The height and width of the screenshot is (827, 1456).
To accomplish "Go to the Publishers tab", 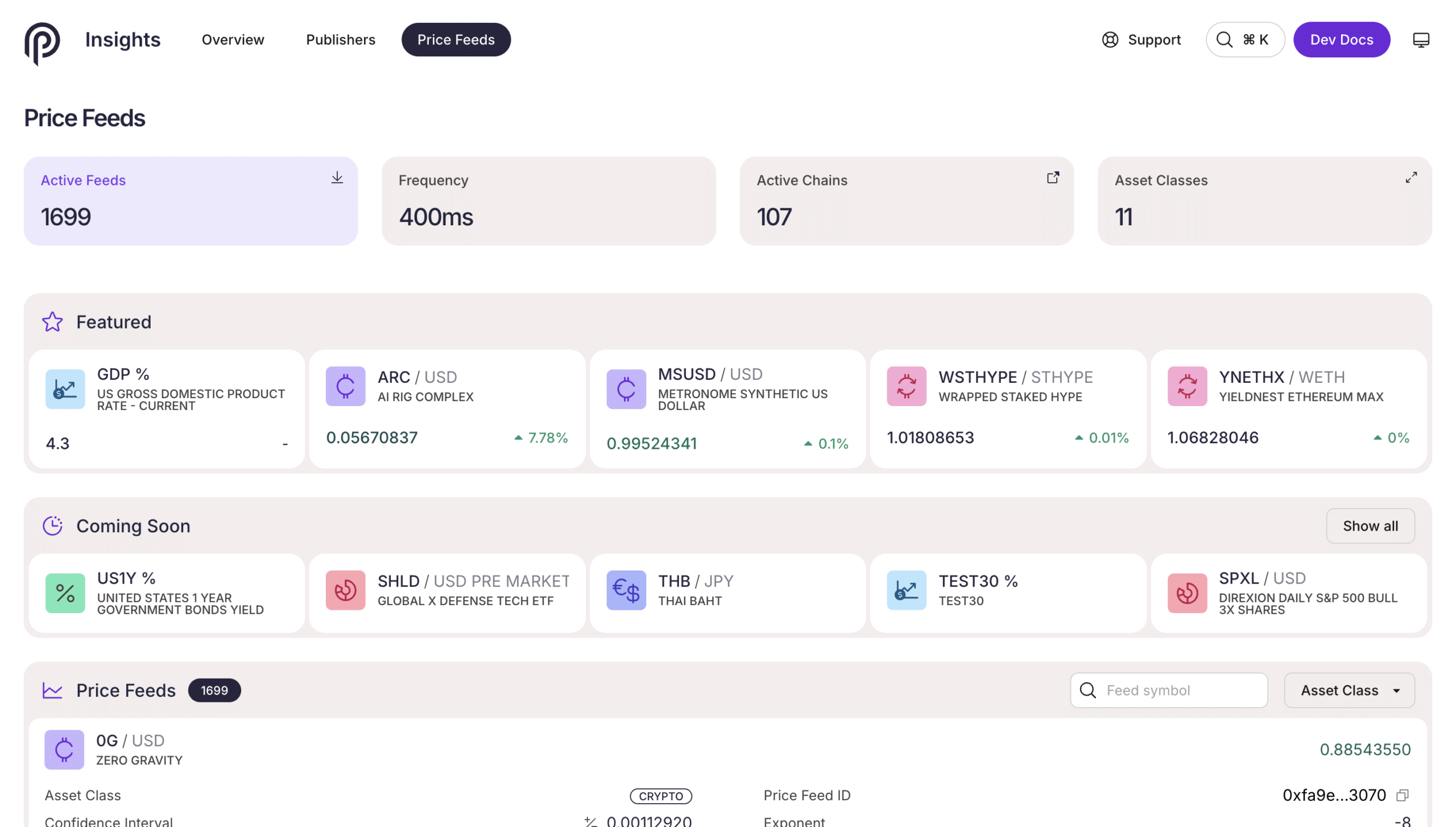I will tap(340, 40).
